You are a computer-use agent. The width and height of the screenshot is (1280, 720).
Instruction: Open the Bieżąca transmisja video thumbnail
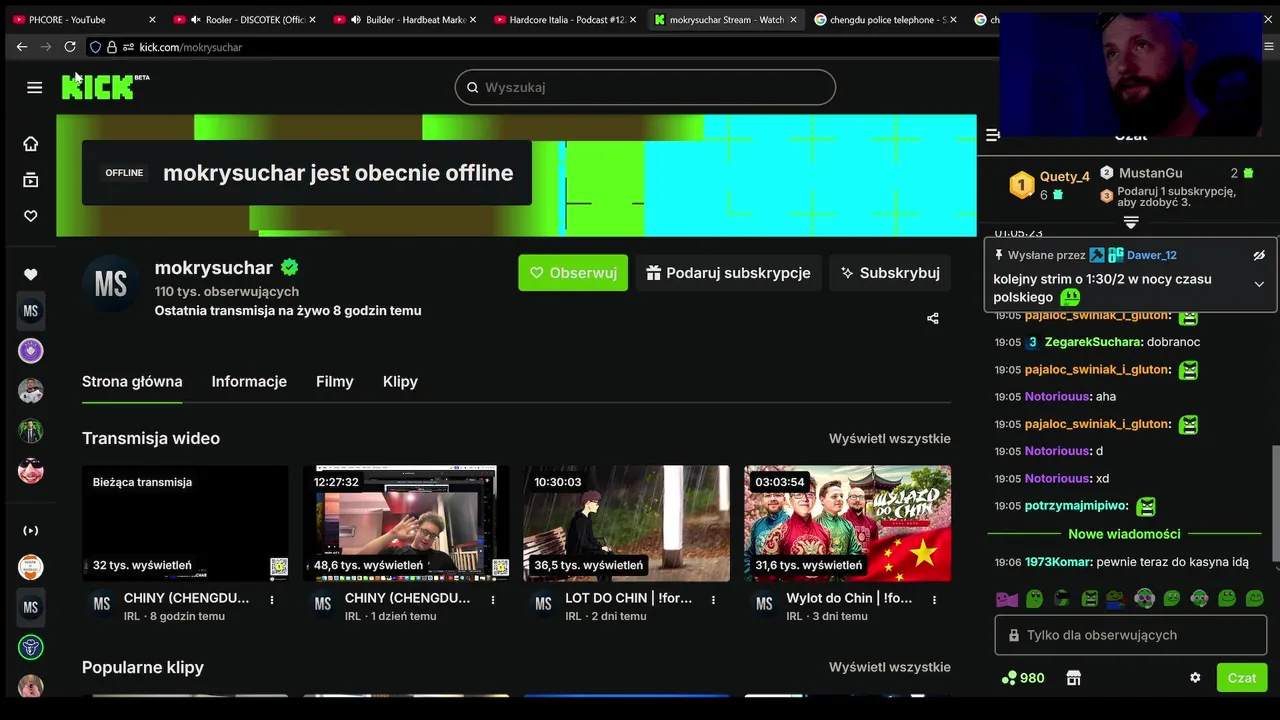185,523
